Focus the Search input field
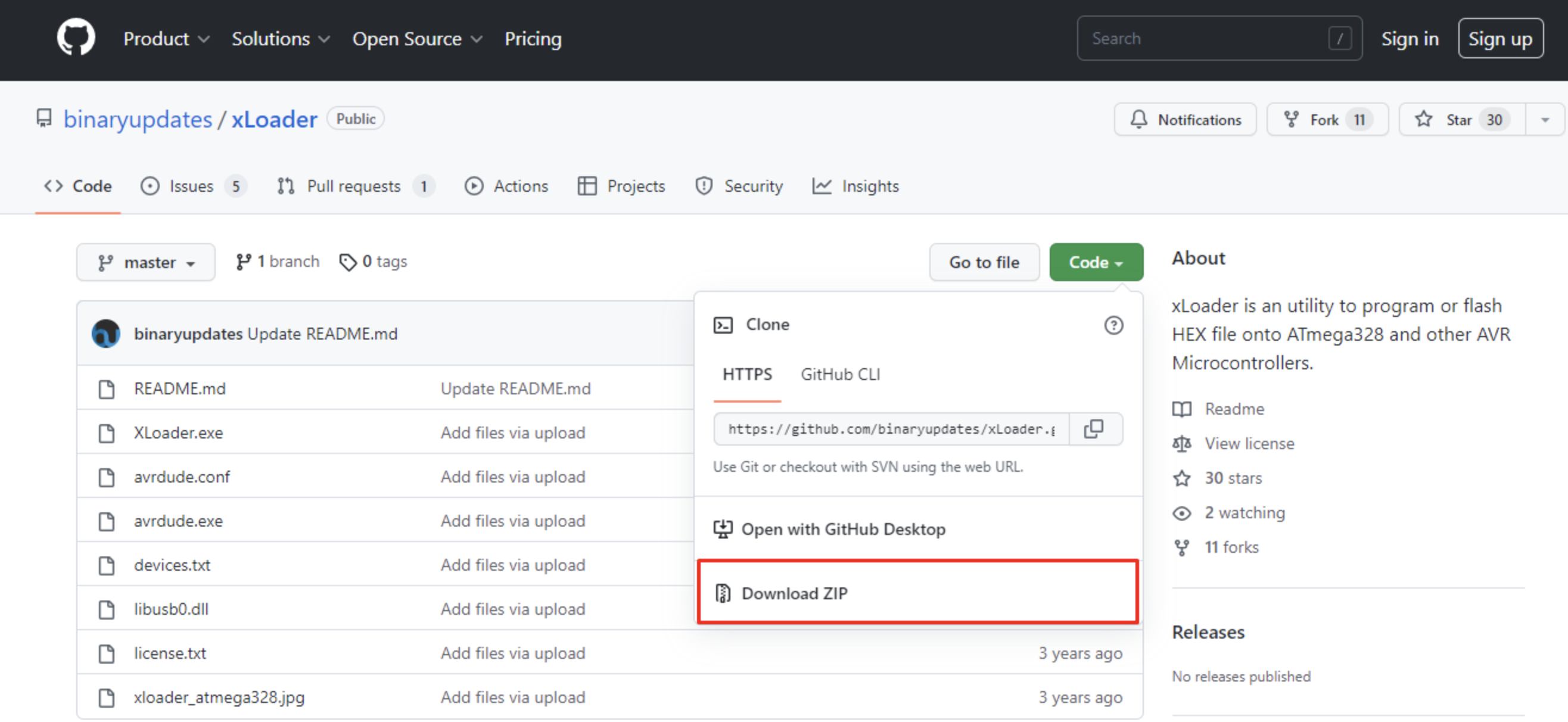1568x722 pixels. (x=1219, y=38)
